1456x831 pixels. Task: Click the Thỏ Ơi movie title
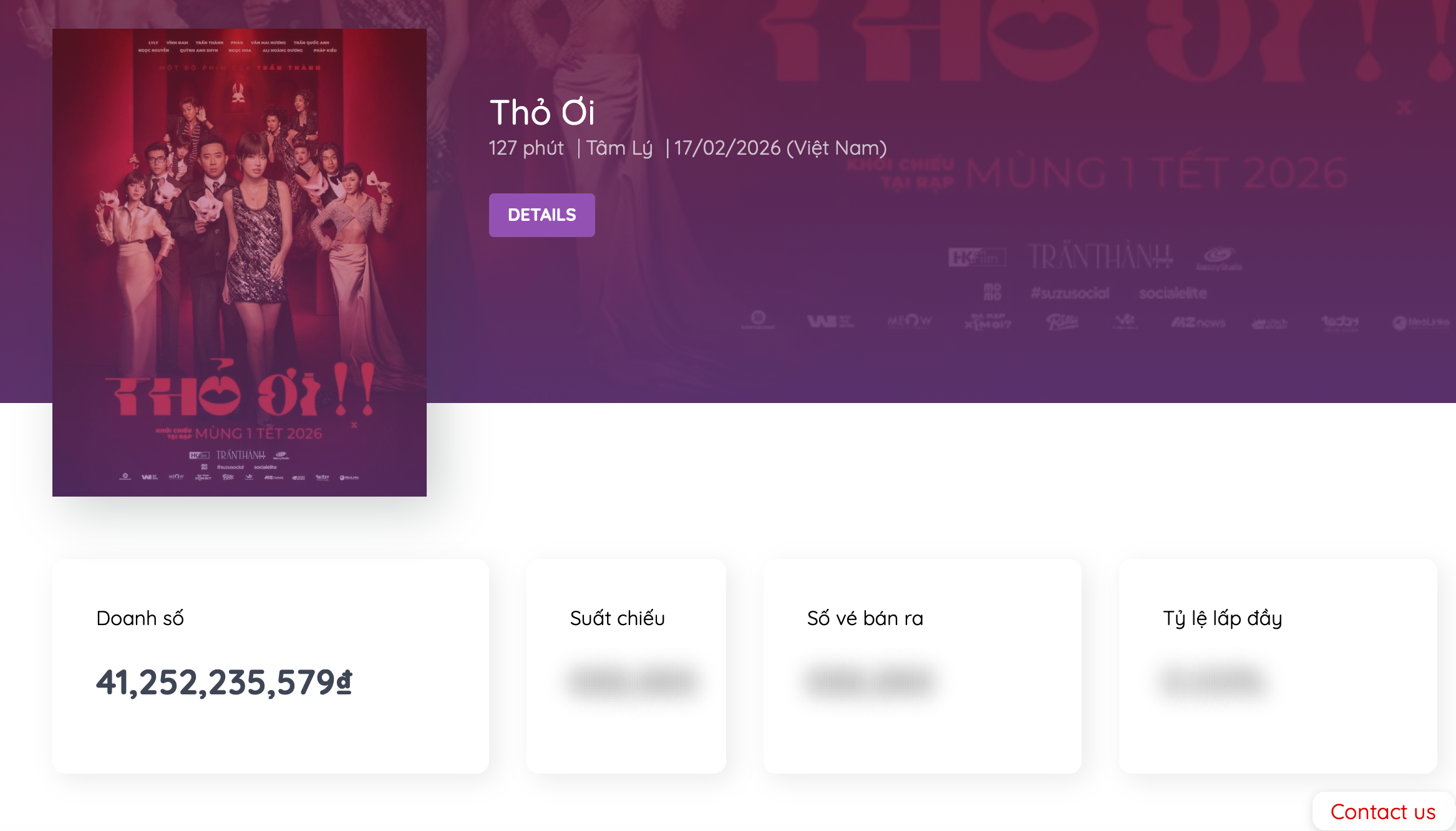[x=542, y=112]
